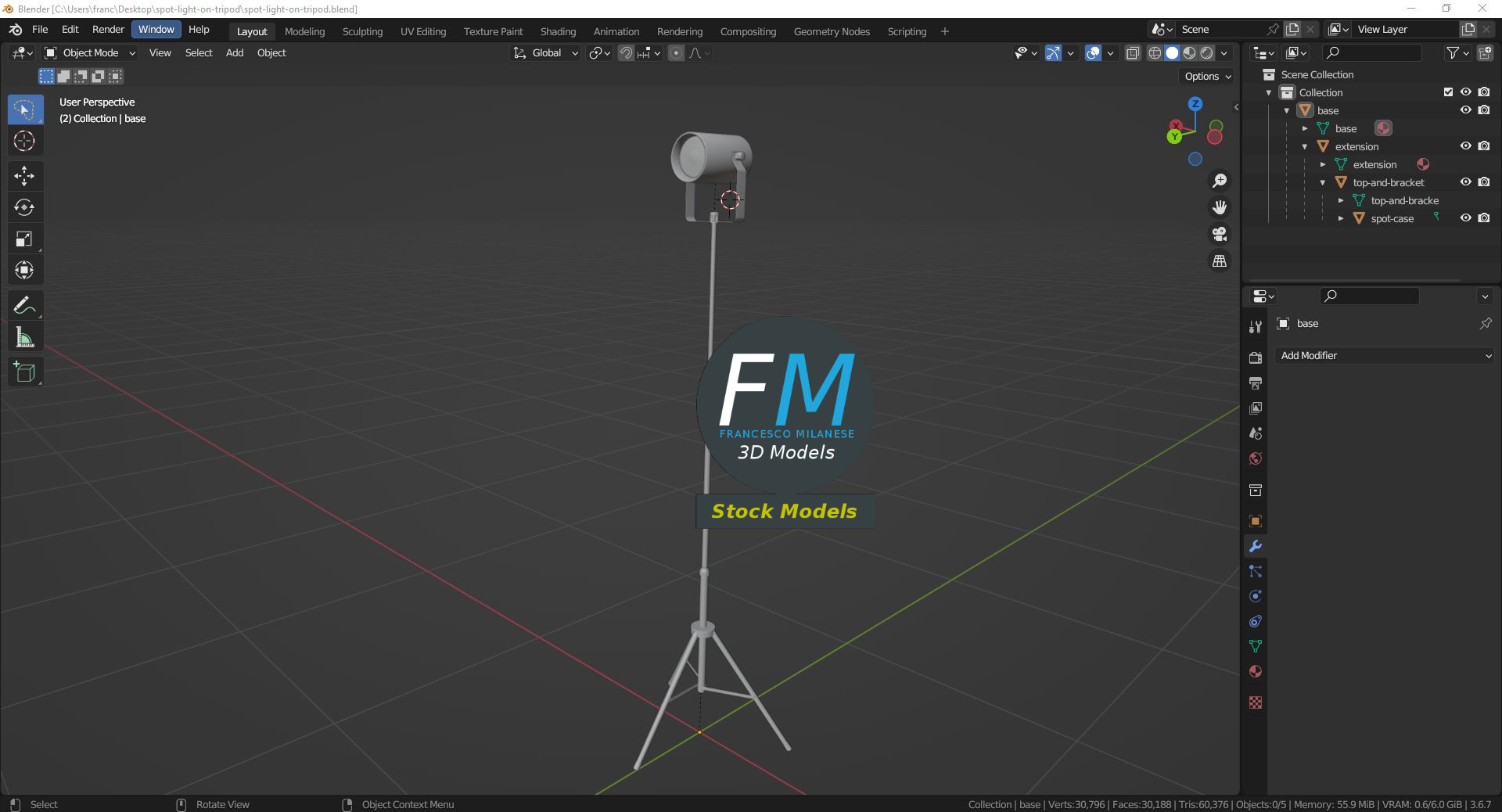Open the Output properties tab

1256,383
